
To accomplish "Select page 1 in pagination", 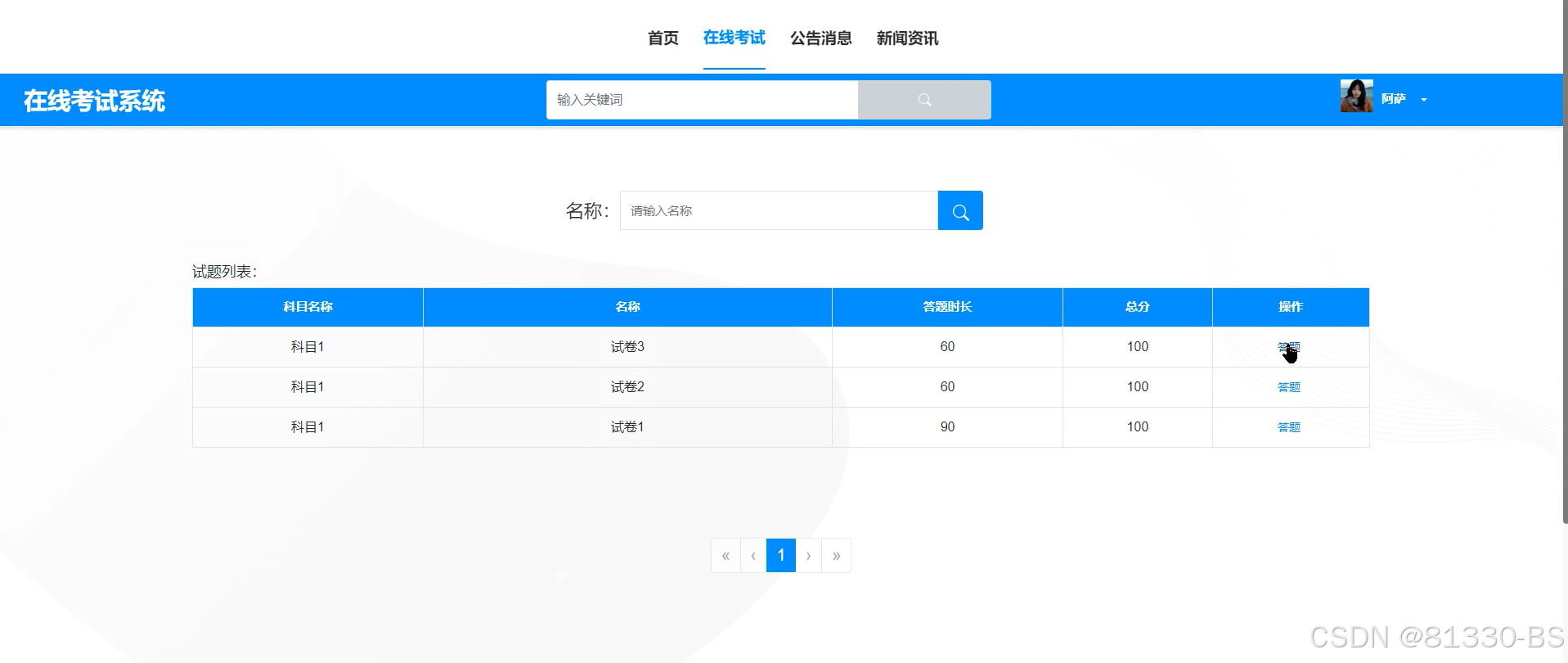I will click(x=781, y=556).
